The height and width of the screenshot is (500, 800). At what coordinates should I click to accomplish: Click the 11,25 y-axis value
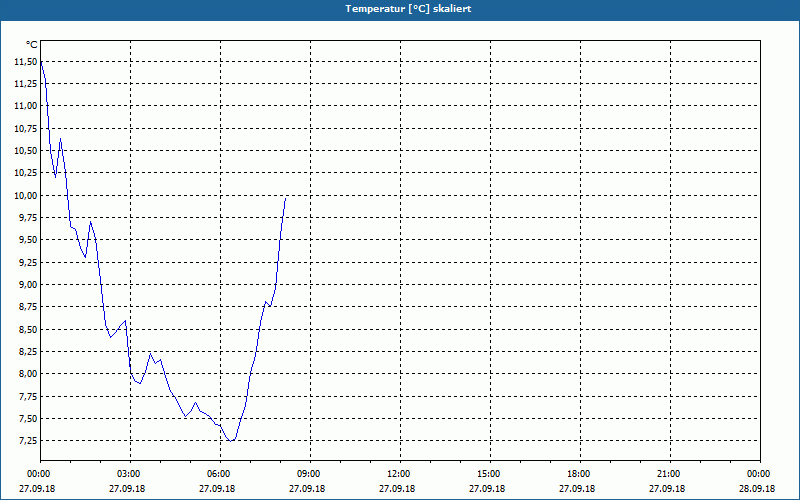pyautogui.click(x=26, y=84)
